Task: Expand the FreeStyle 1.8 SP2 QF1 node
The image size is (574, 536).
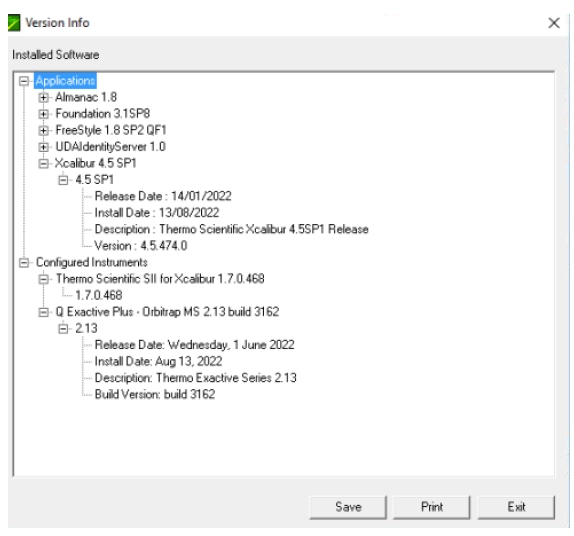Action: (x=43, y=130)
